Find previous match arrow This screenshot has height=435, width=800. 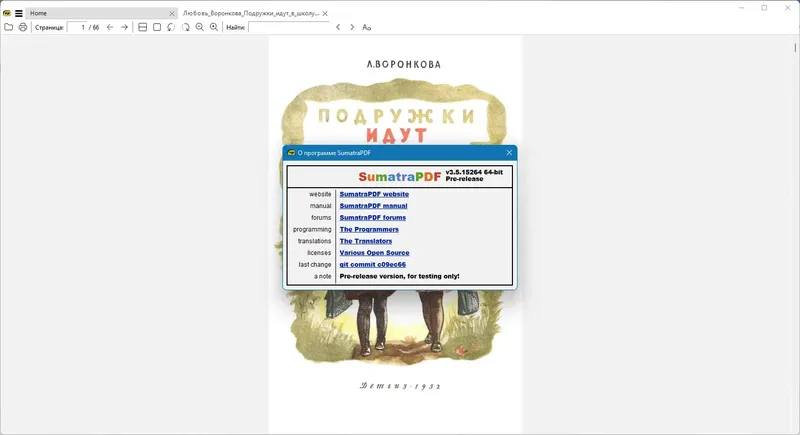338,27
